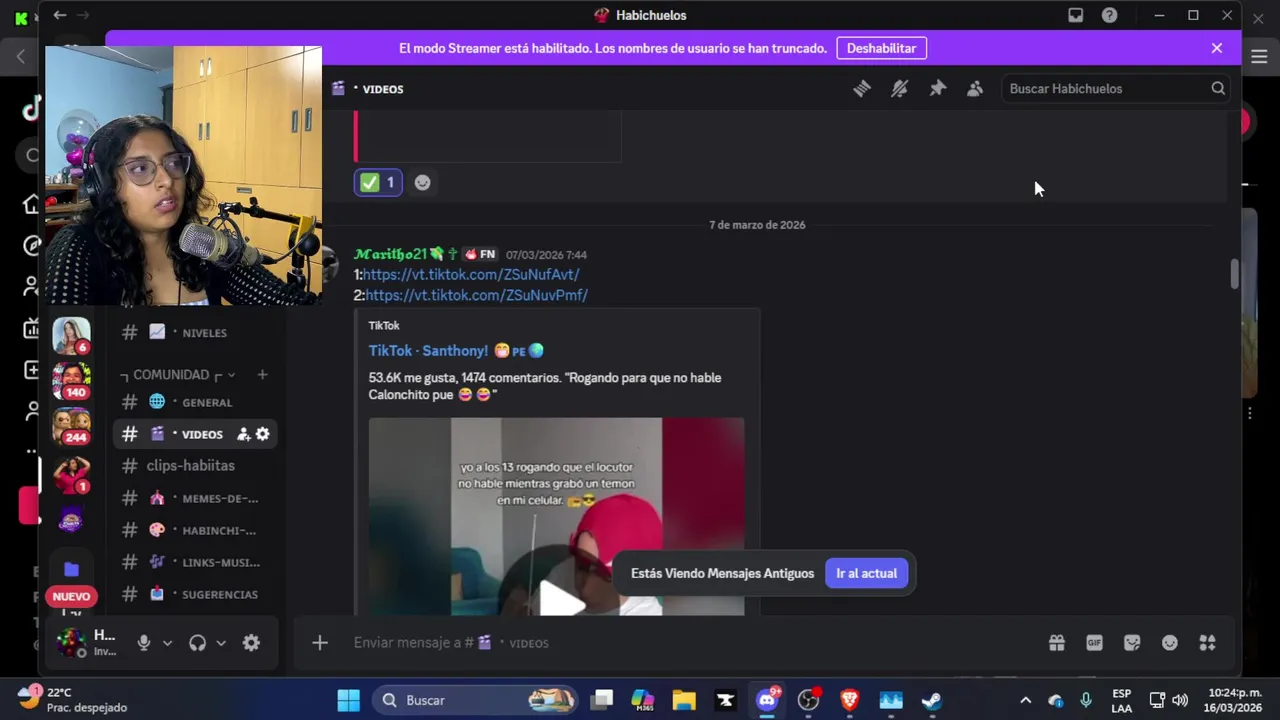Open the SUGERENCIAS channel
The image size is (1280, 720).
(195, 594)
